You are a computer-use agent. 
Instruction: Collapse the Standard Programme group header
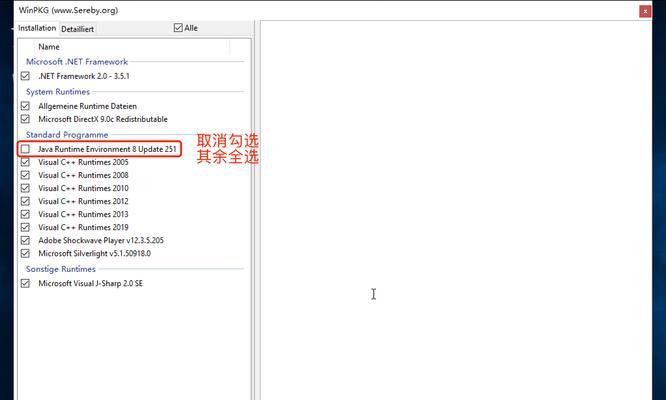point(67,135)
